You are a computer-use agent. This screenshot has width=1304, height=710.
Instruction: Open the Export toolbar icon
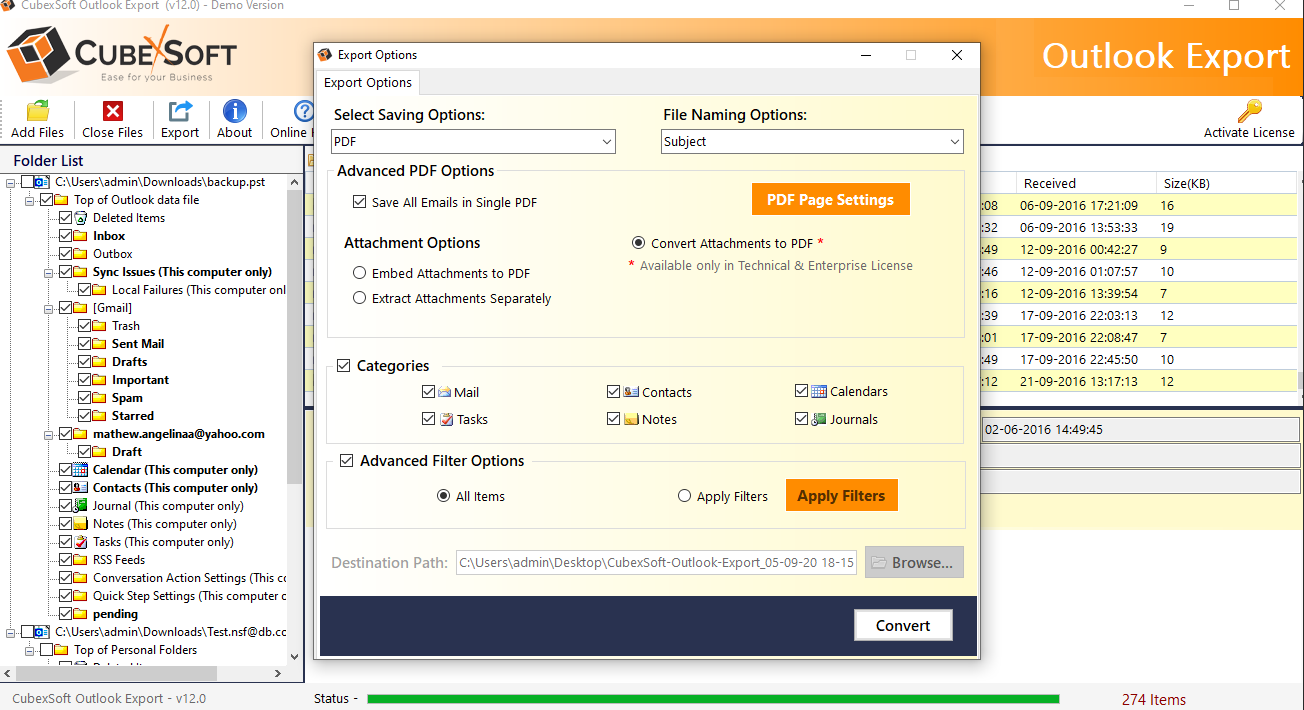(x=180, y=112)
